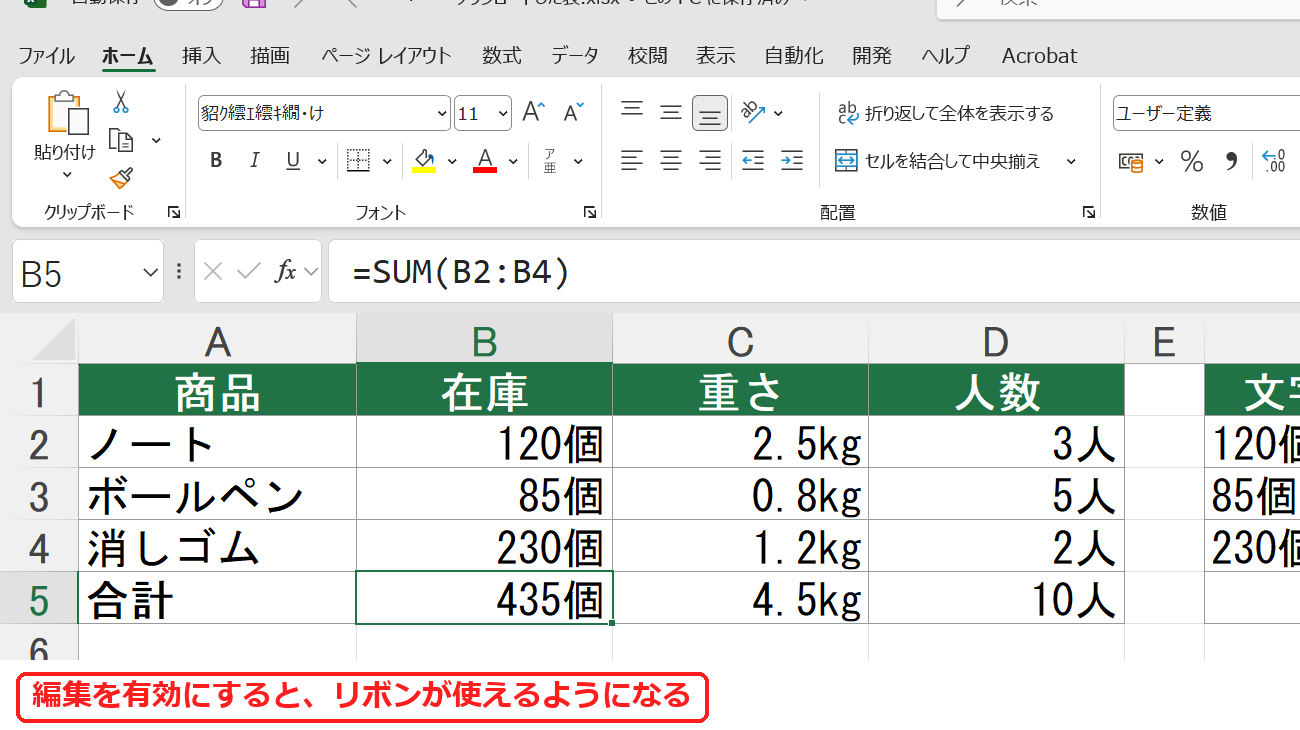The width and height of the screenshot is (1300, 730).
Task: Open the ユーザー定義 number format box
Action: coord(1206,113)
